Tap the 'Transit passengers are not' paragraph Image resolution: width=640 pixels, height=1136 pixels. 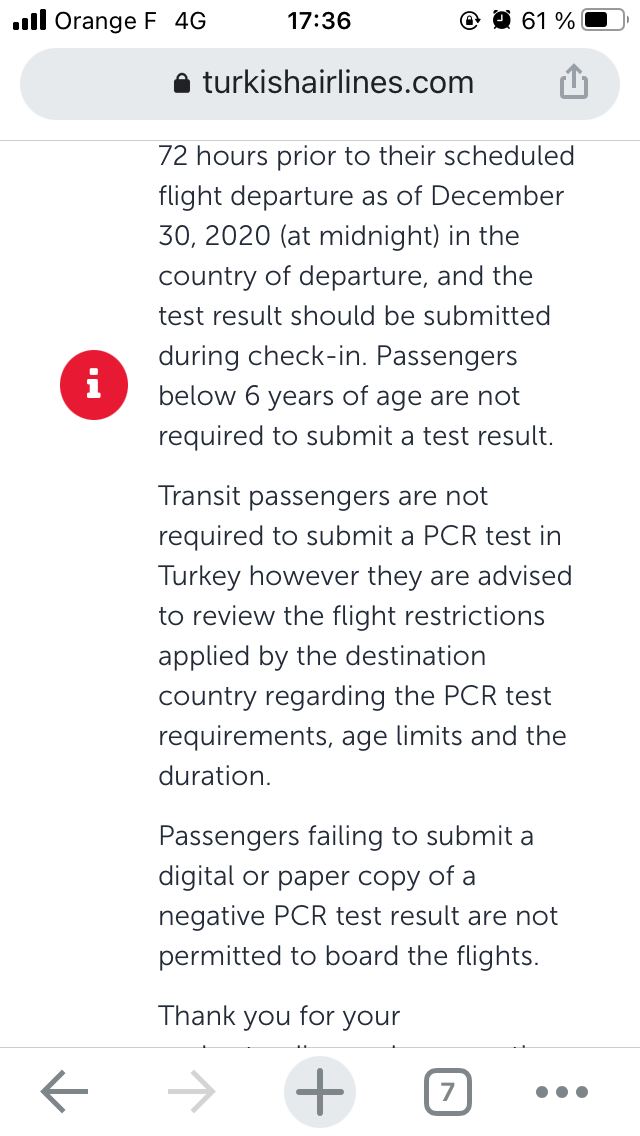[x=365, y=635]
